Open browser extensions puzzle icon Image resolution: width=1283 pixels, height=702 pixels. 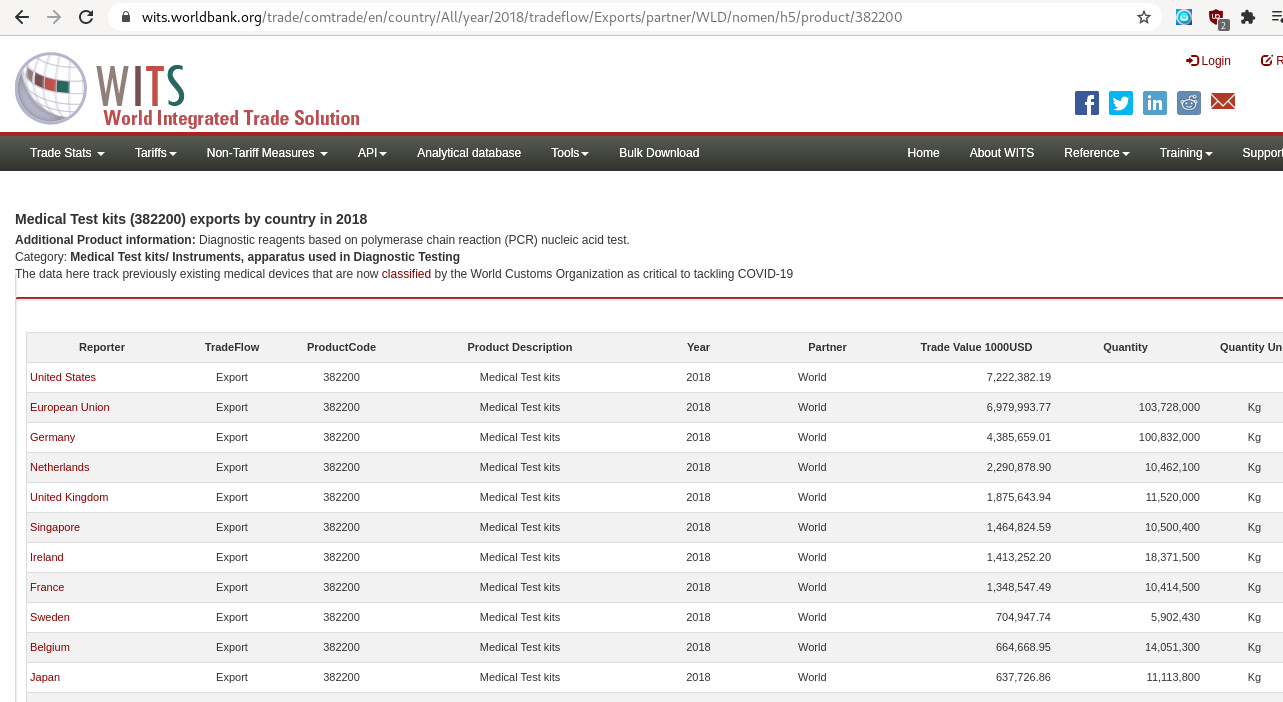(x=1247, y=17)
